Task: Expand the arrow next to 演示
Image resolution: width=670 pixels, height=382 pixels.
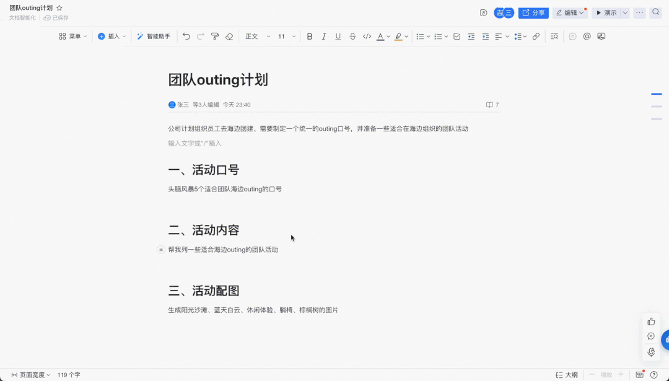Action: pos(625,13)
